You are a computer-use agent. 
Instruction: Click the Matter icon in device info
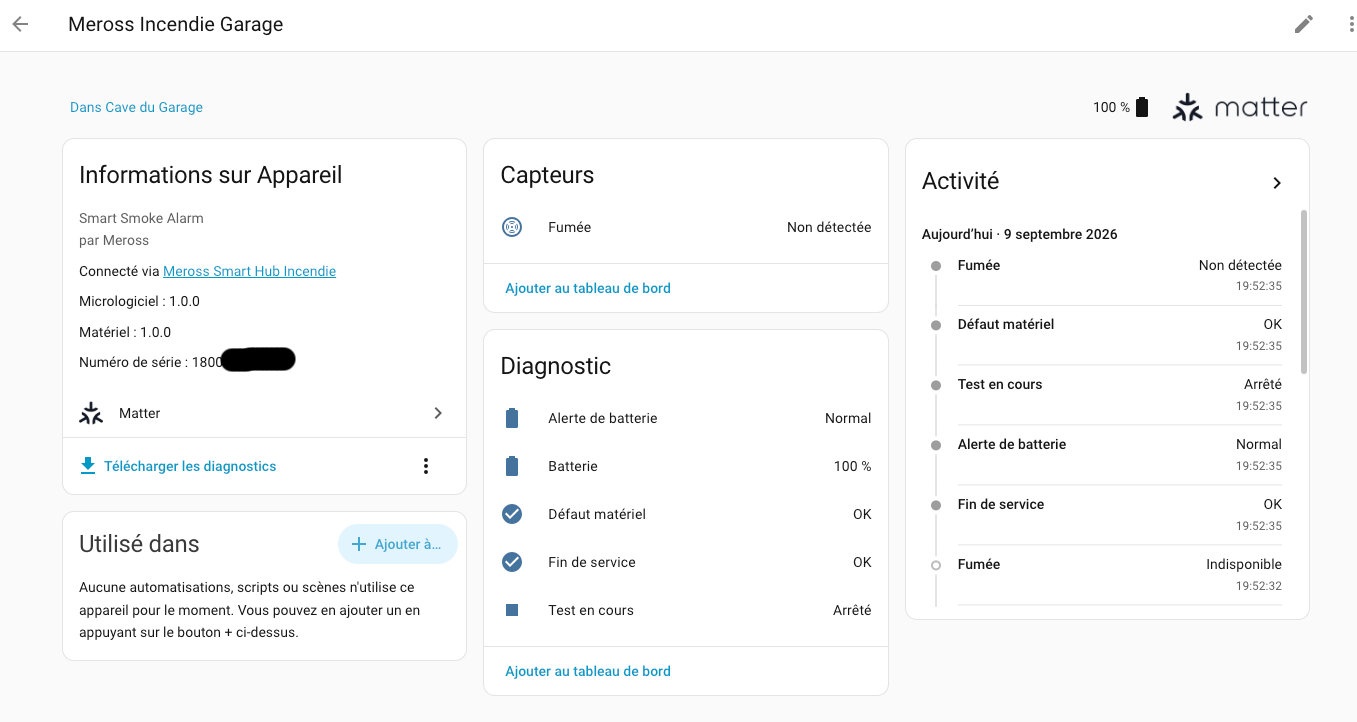(x=91, y=413)
